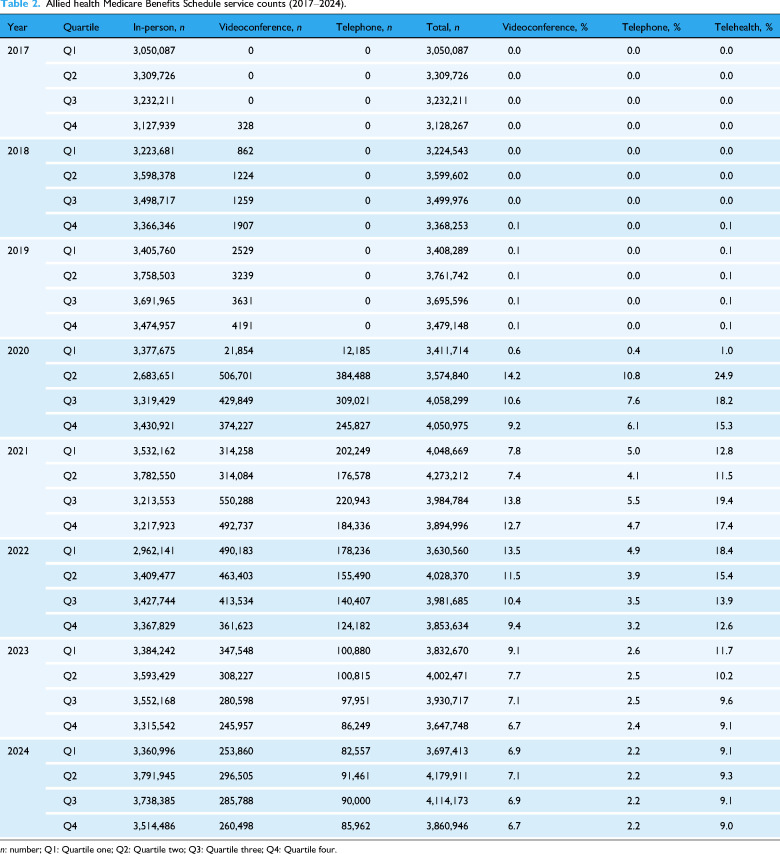The height and width of the screenshot is (854, 780).
Task: Click the In-person, n column header
Action: pos(159,27)
